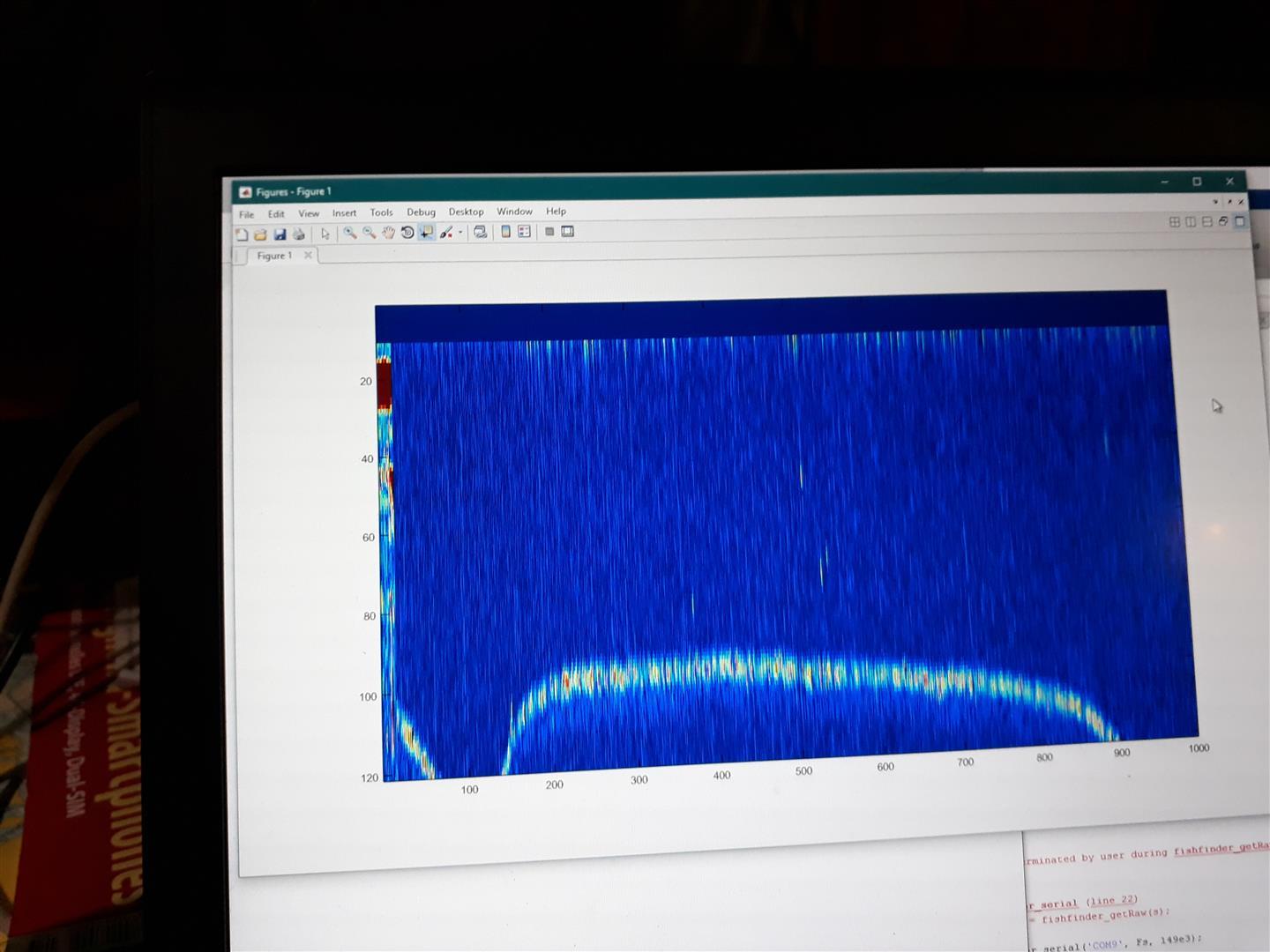Click the dark red patch near y=20
The width and height of the screenshot is (1270, 952).
[385, 383]
